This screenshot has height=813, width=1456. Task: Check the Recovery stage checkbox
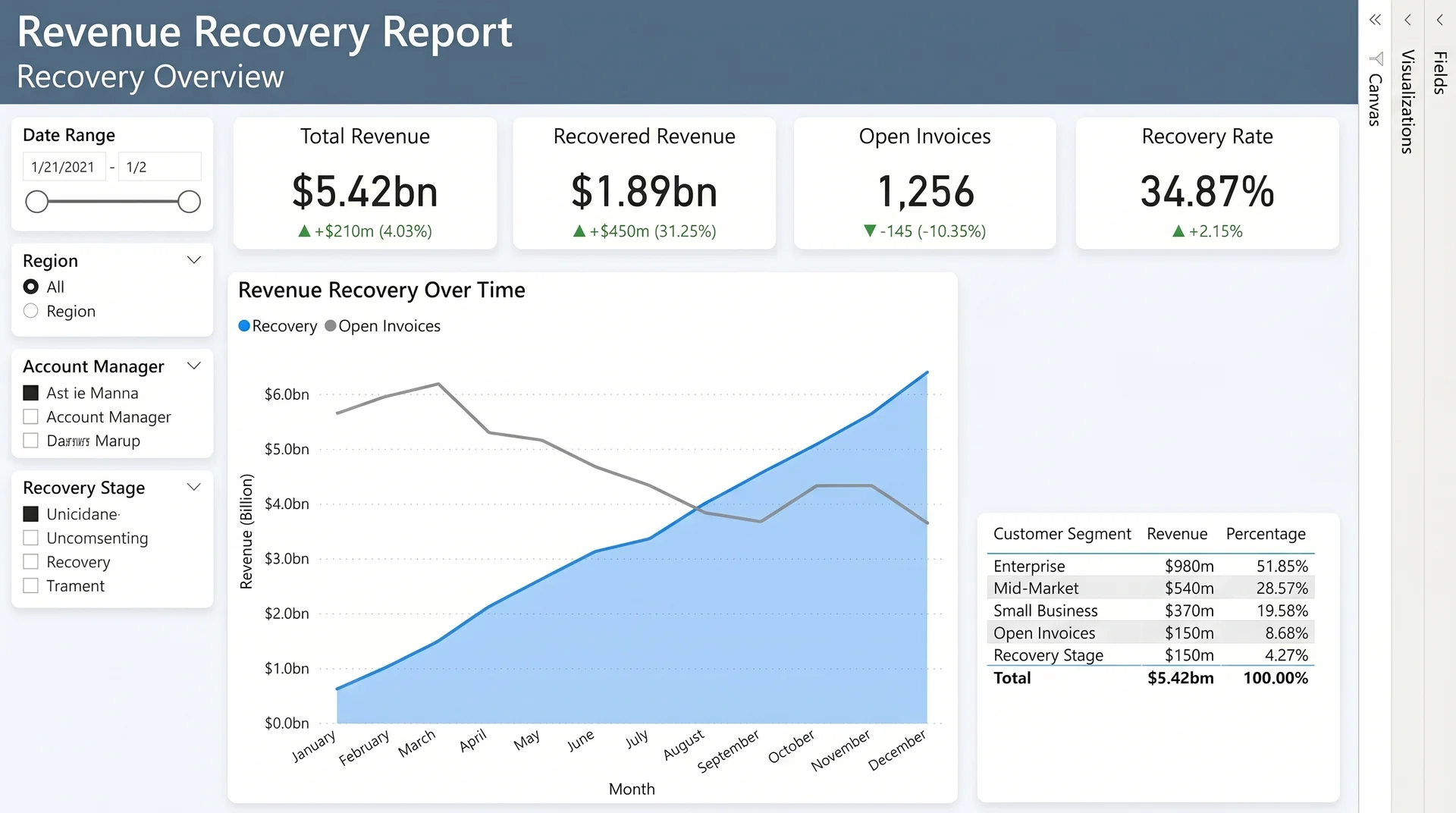[x=31, y=562]
